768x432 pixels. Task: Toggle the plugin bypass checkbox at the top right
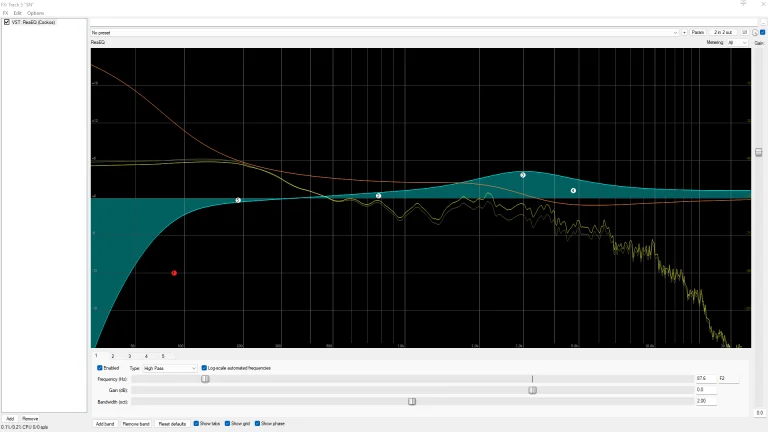click(x=763, y=32)
